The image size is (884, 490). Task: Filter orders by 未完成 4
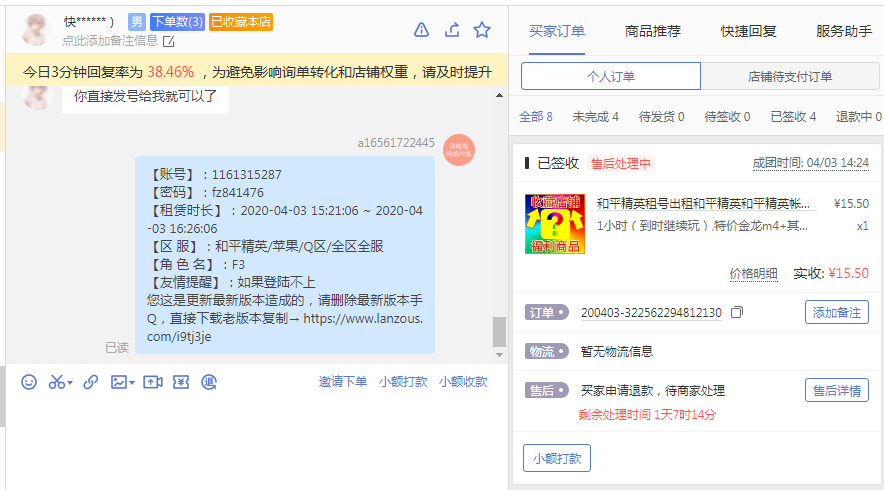tap(595, 117)
